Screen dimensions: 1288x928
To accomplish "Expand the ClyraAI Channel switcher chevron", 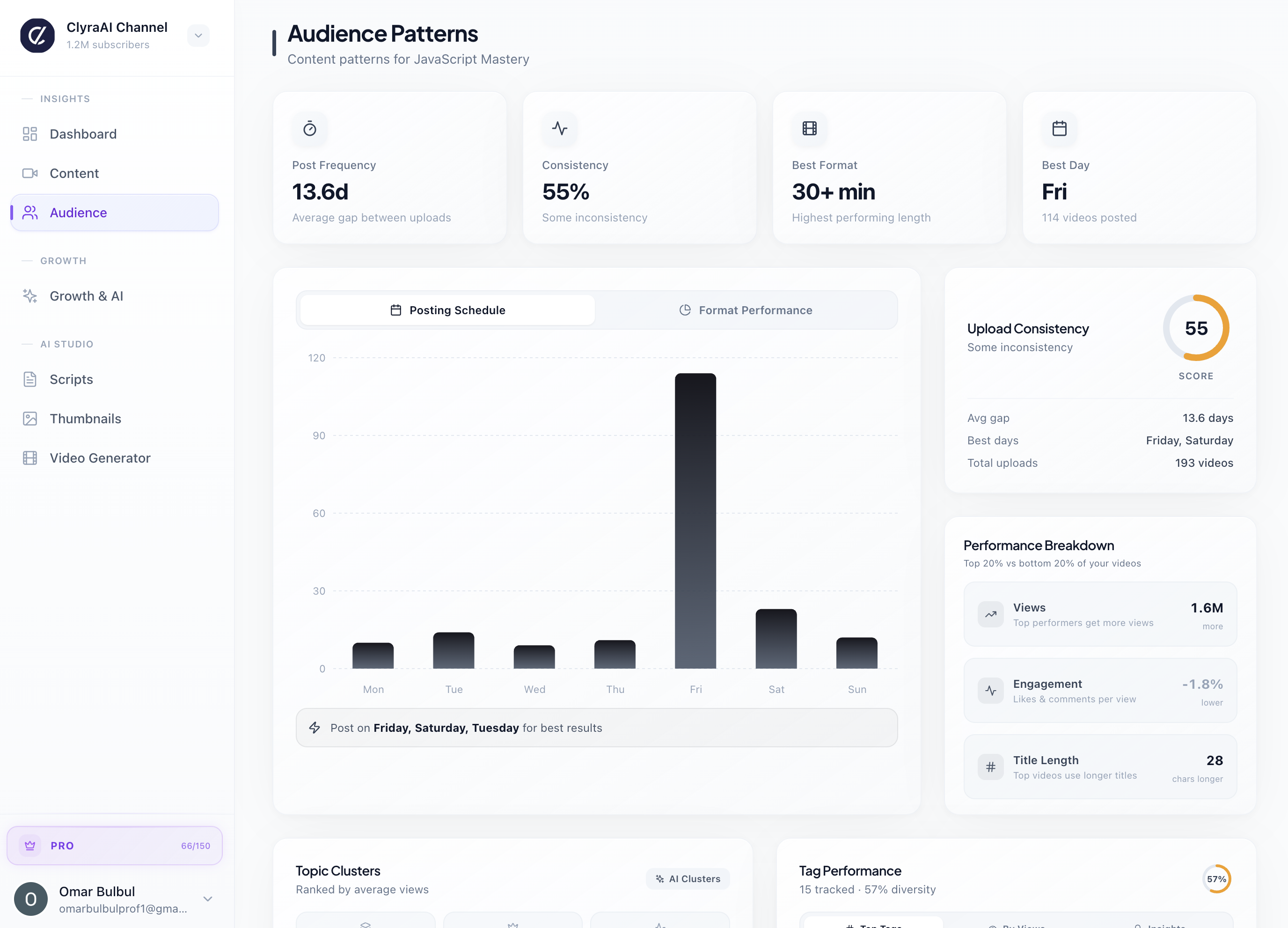I will 198,36.
